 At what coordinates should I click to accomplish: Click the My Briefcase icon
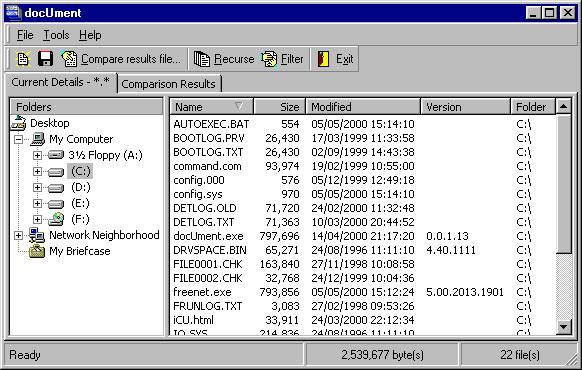click(x=37, y=251)
